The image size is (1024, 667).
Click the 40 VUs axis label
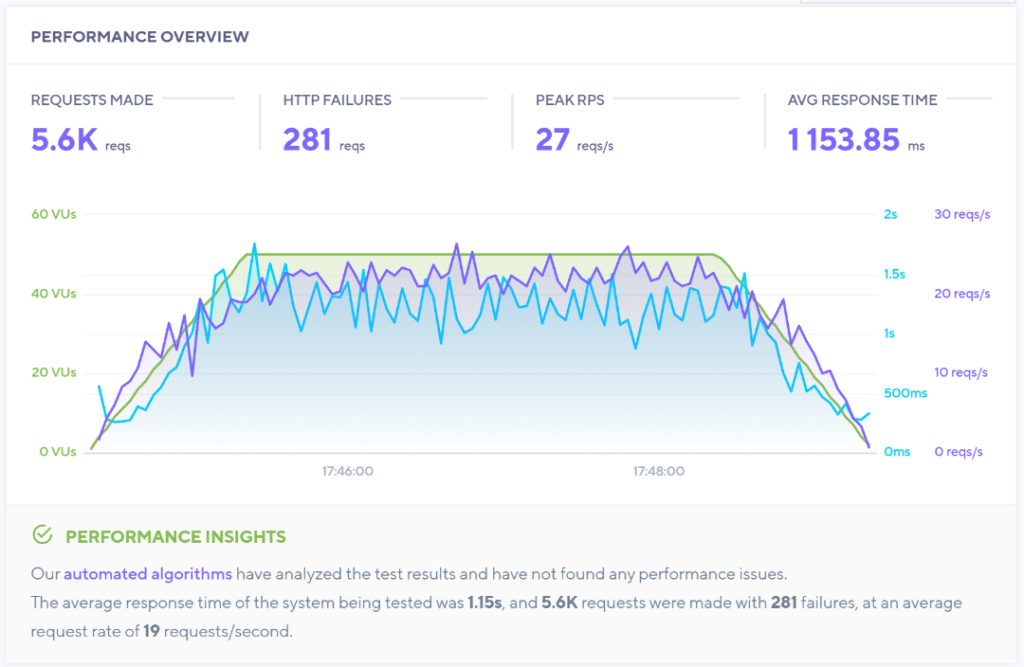(x=53, y=294)
